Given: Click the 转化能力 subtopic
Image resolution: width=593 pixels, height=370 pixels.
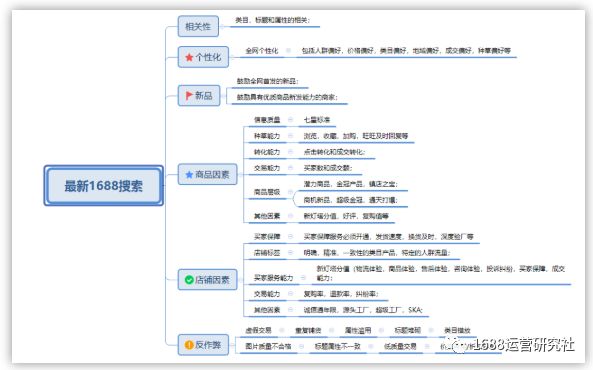Looking at the screenshot, I should [x=267, y=152].
